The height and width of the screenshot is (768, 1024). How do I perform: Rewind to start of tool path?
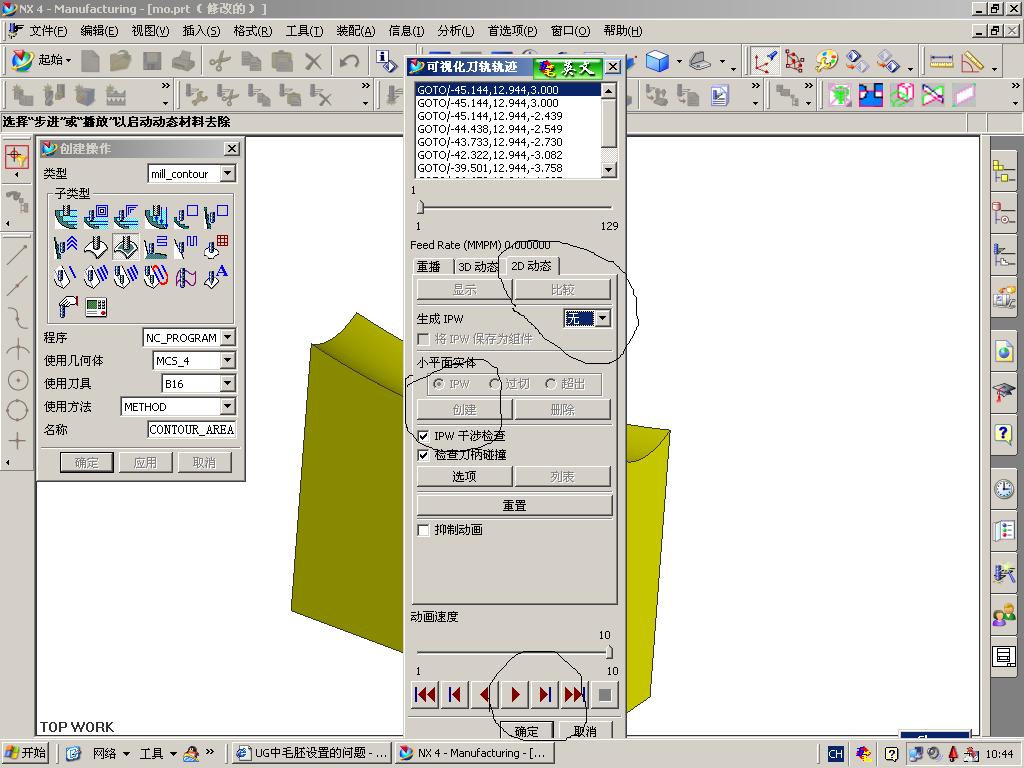click(x=425, y=695)
